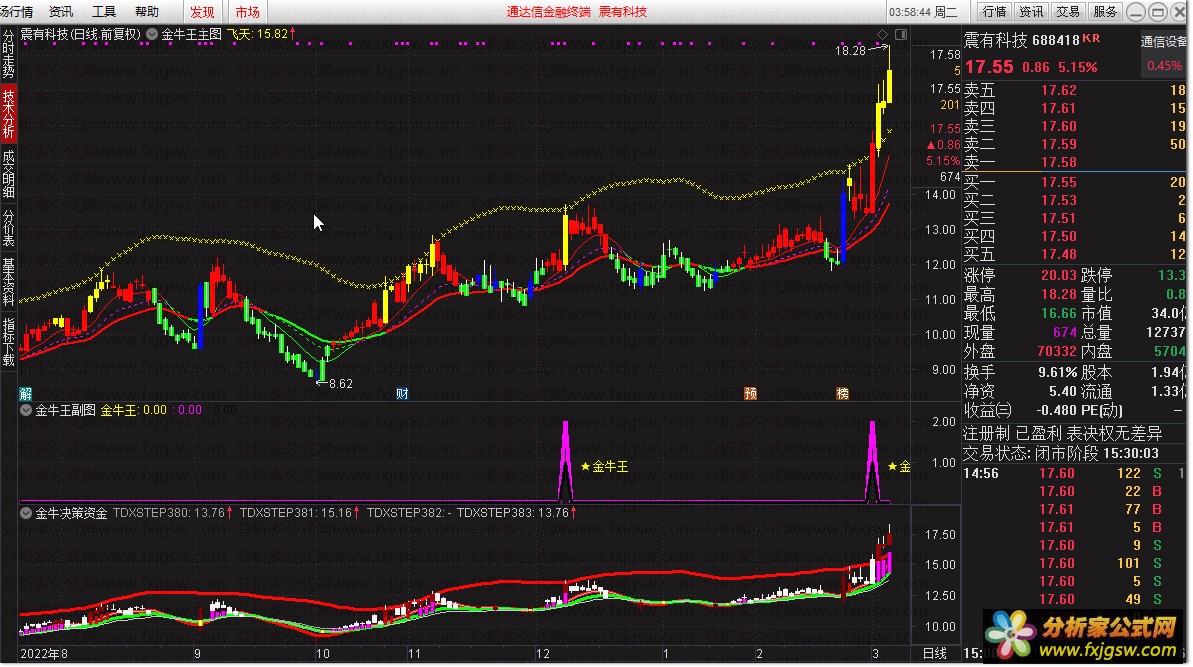The width and height of the screenshot is (1193, 667).
Task: Click the 预 marker on the timeline
Action: click(750, 394)
